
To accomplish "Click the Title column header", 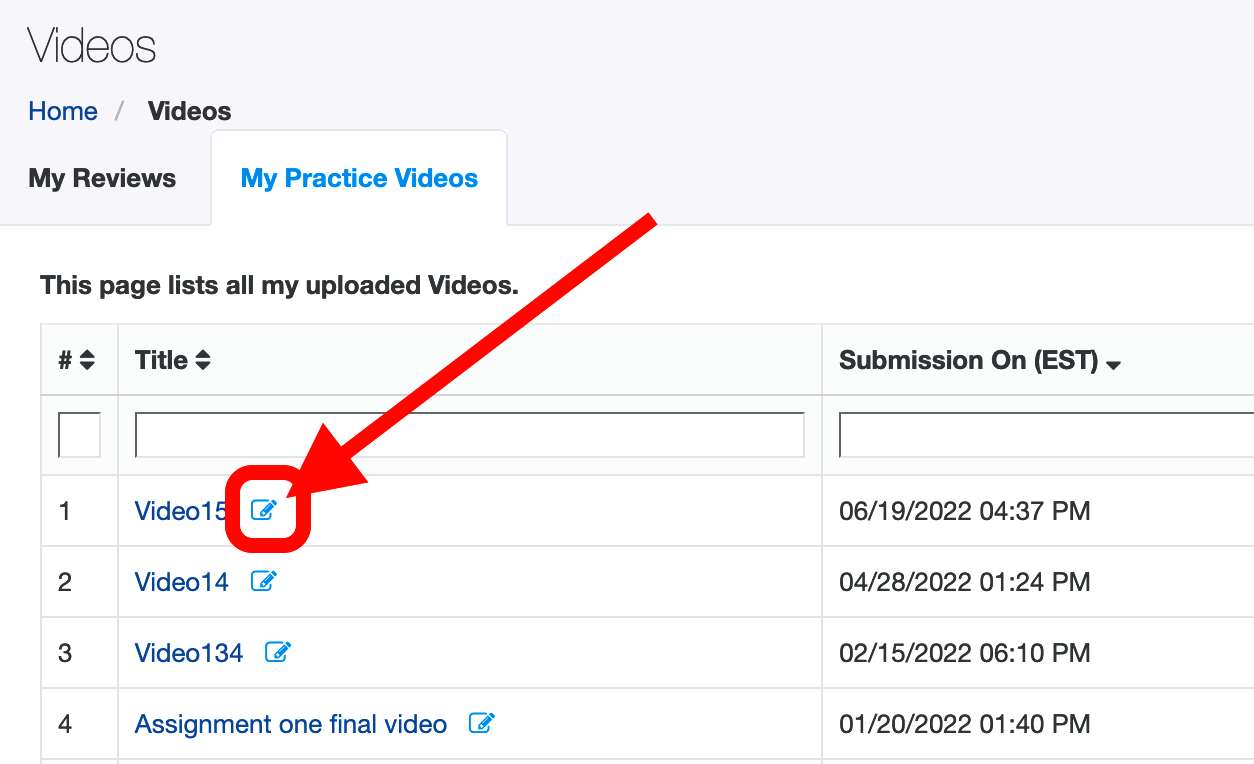I will coord(162,360).
